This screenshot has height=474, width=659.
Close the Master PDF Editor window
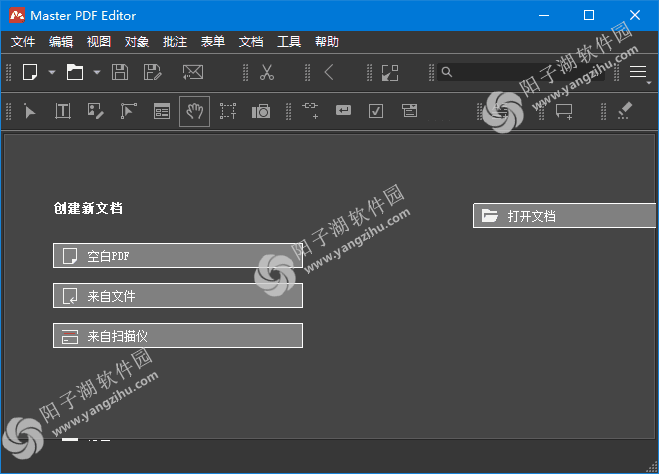(635, 16)
